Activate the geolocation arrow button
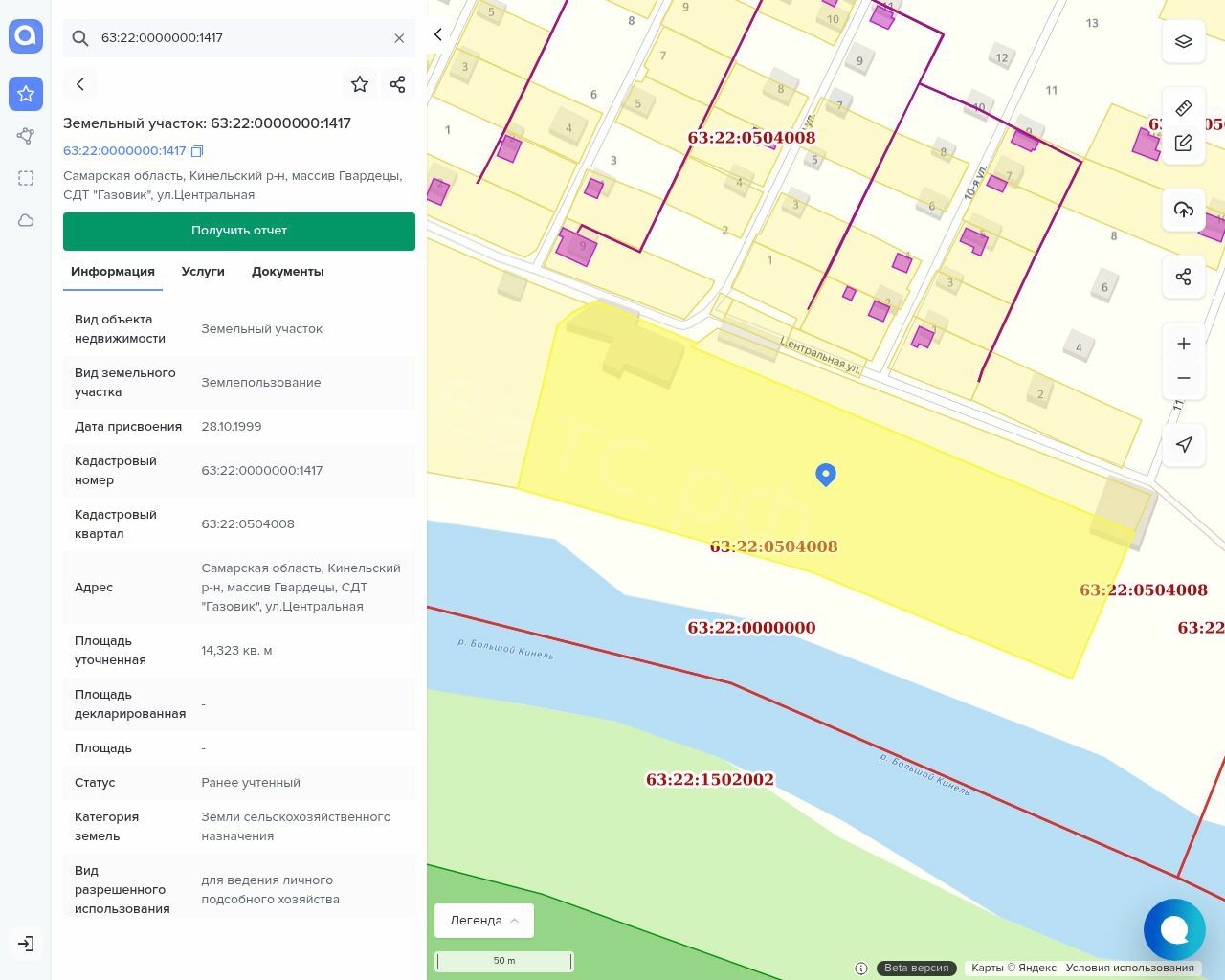This screenshot has height=980, width=1225. click(1183, 444)
